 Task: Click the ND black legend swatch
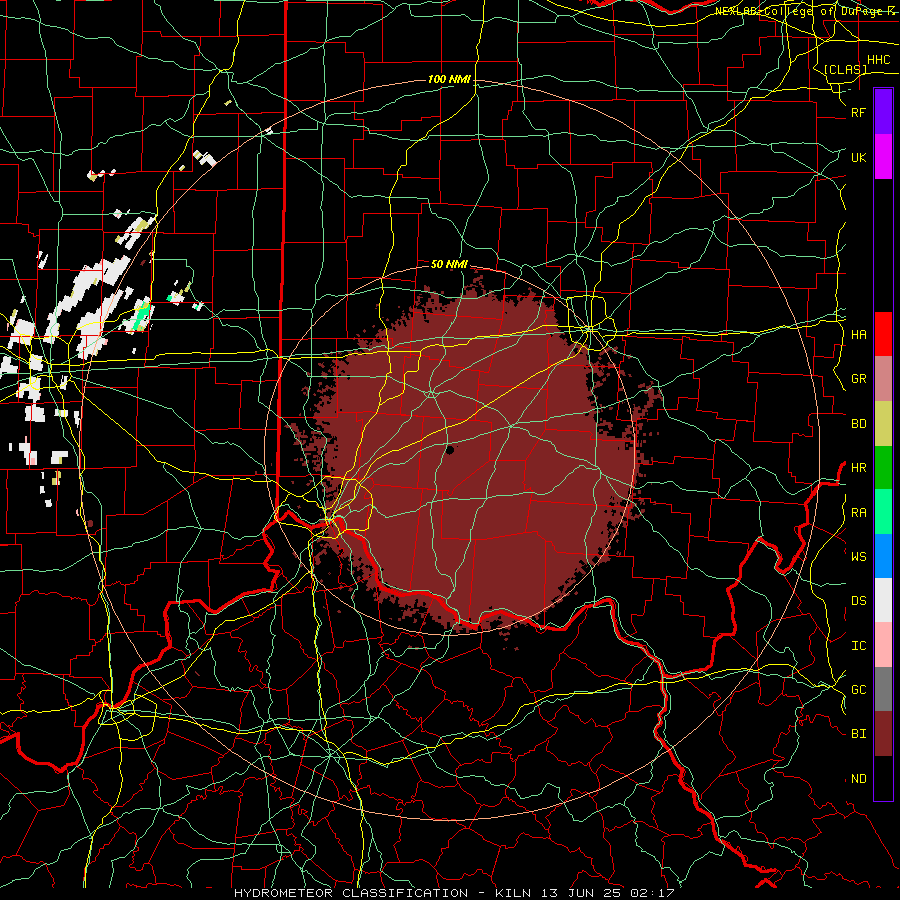tap(883, 778)
